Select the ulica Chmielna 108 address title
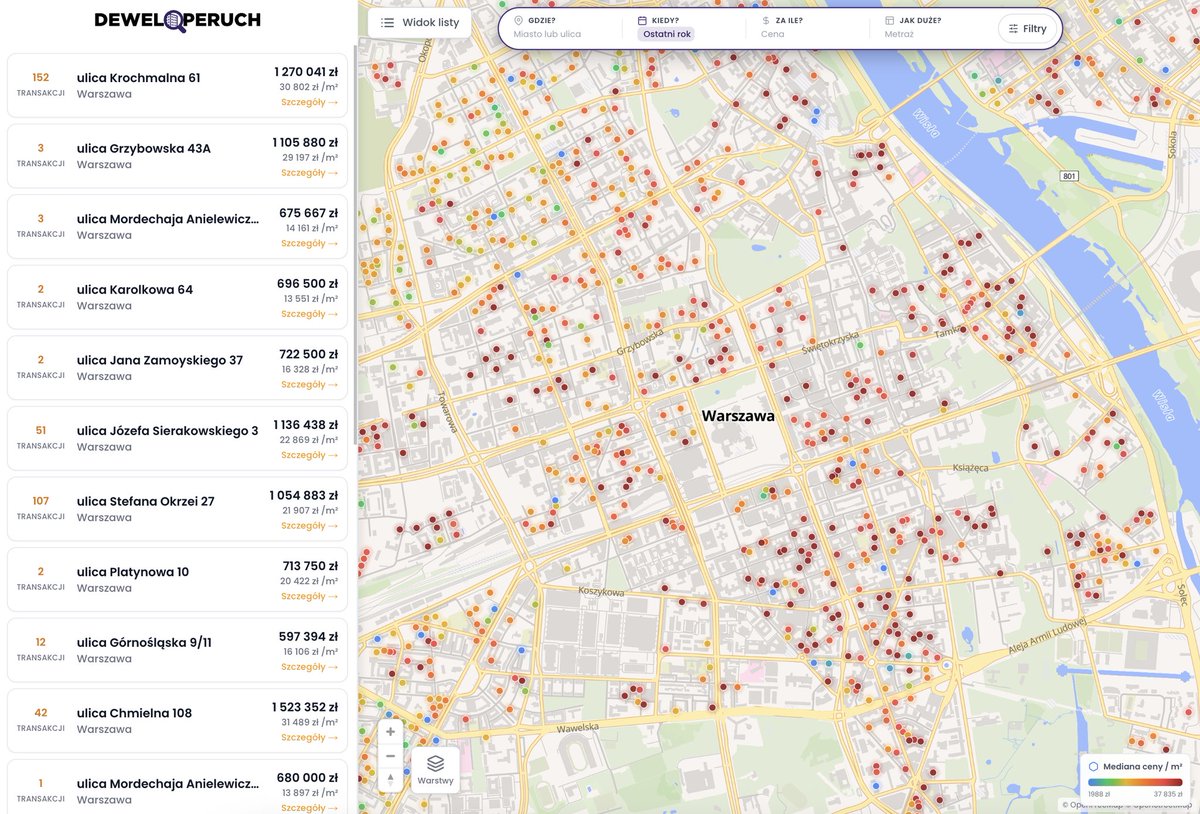1200x814 pixels. (x=134, y=714)
